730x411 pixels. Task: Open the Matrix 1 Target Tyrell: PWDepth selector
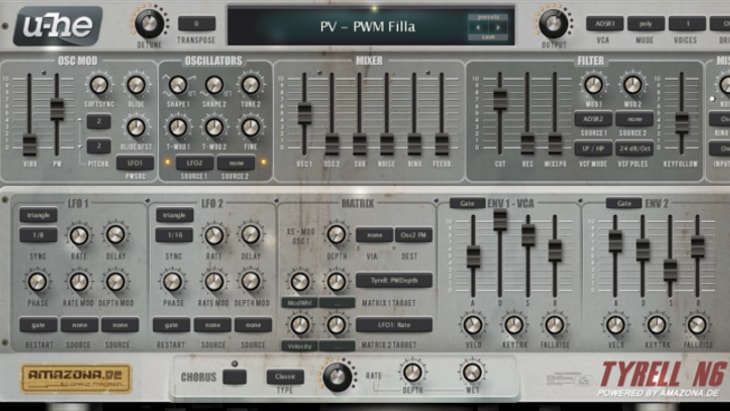pos(394,280)
